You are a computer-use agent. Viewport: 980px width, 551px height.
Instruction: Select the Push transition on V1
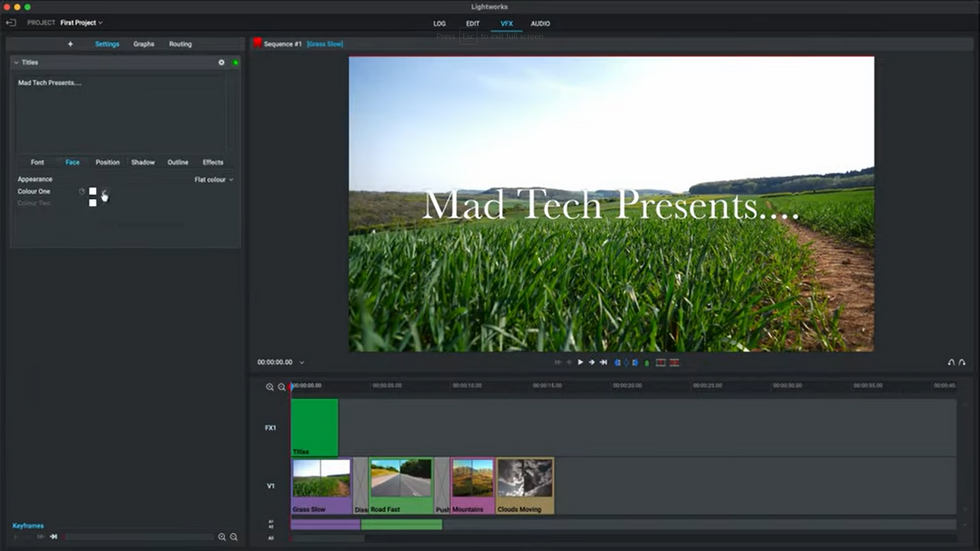tap(442, 486)
